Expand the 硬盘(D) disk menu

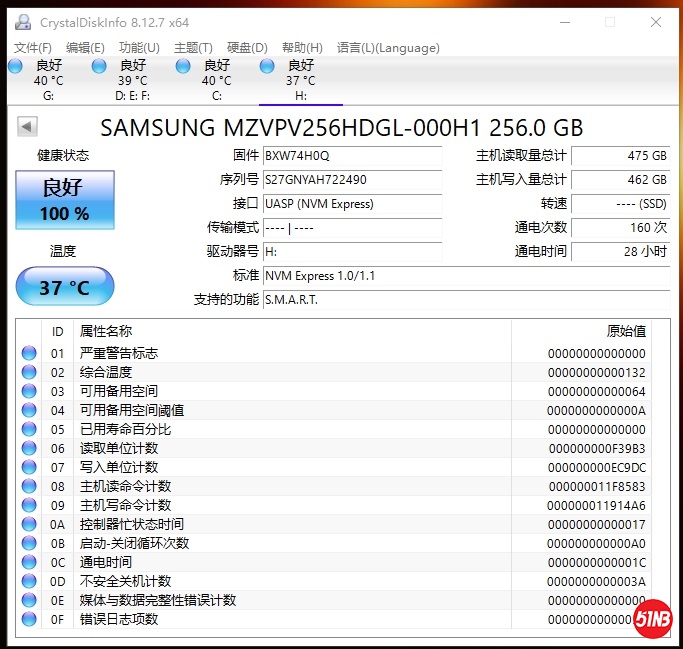[247, 47]
